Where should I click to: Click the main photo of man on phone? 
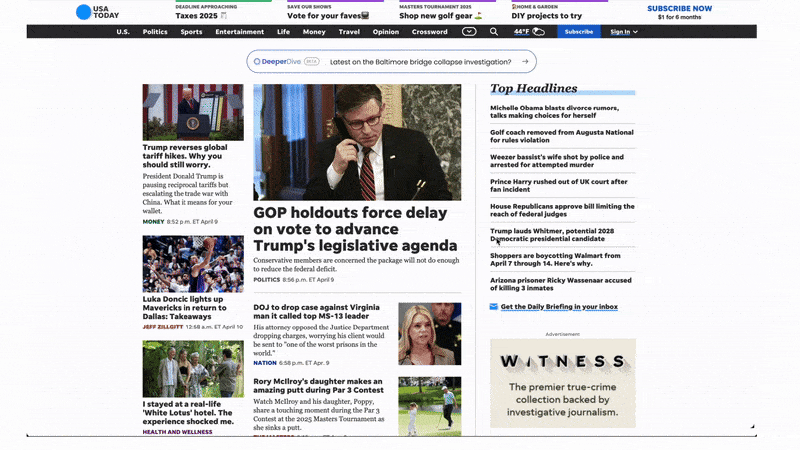(357, 142)
